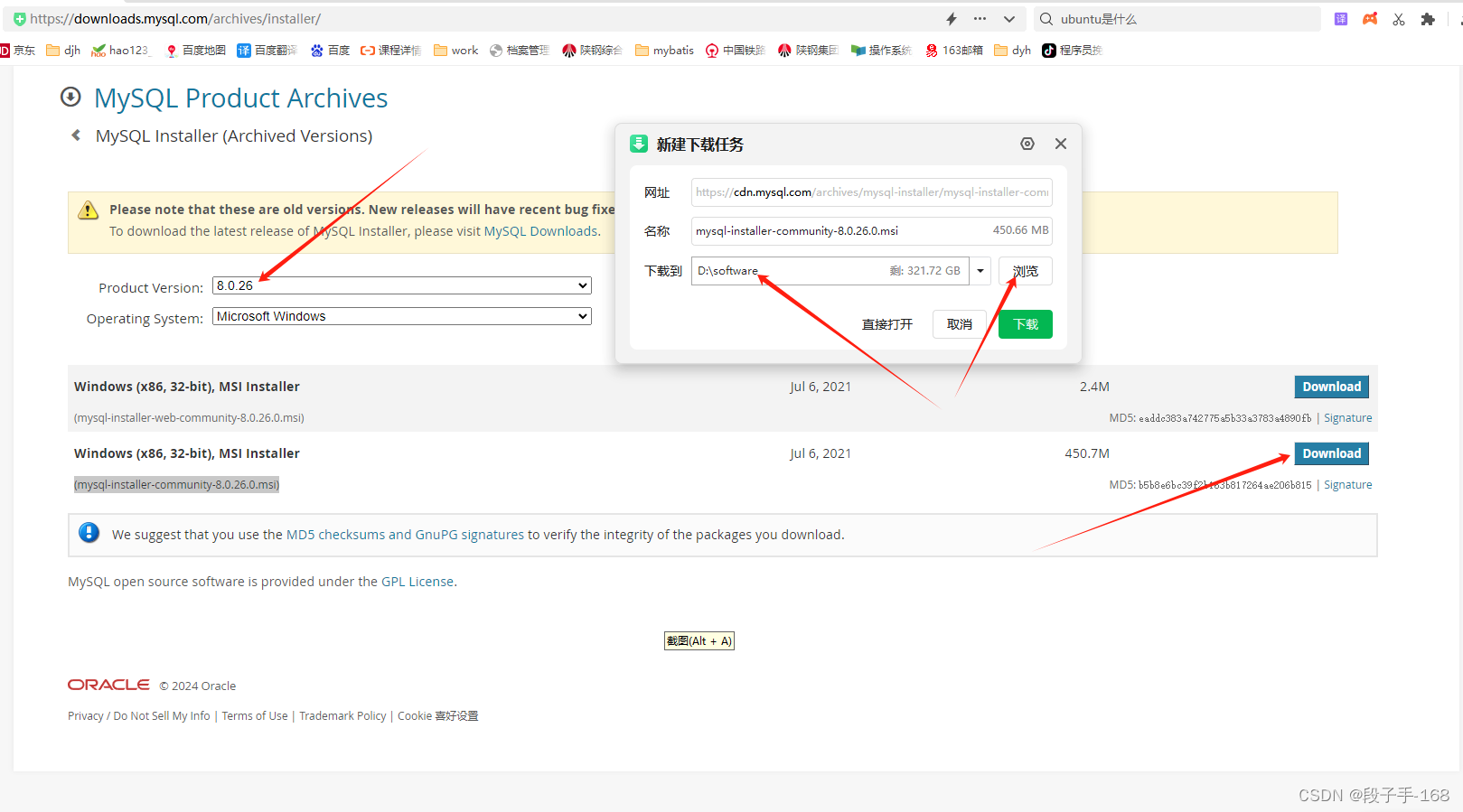Image resolution: width=1463 pixels, height=812 pixels.
Task: Open Signature link for the web-community installer
Action: [1347, 418]
